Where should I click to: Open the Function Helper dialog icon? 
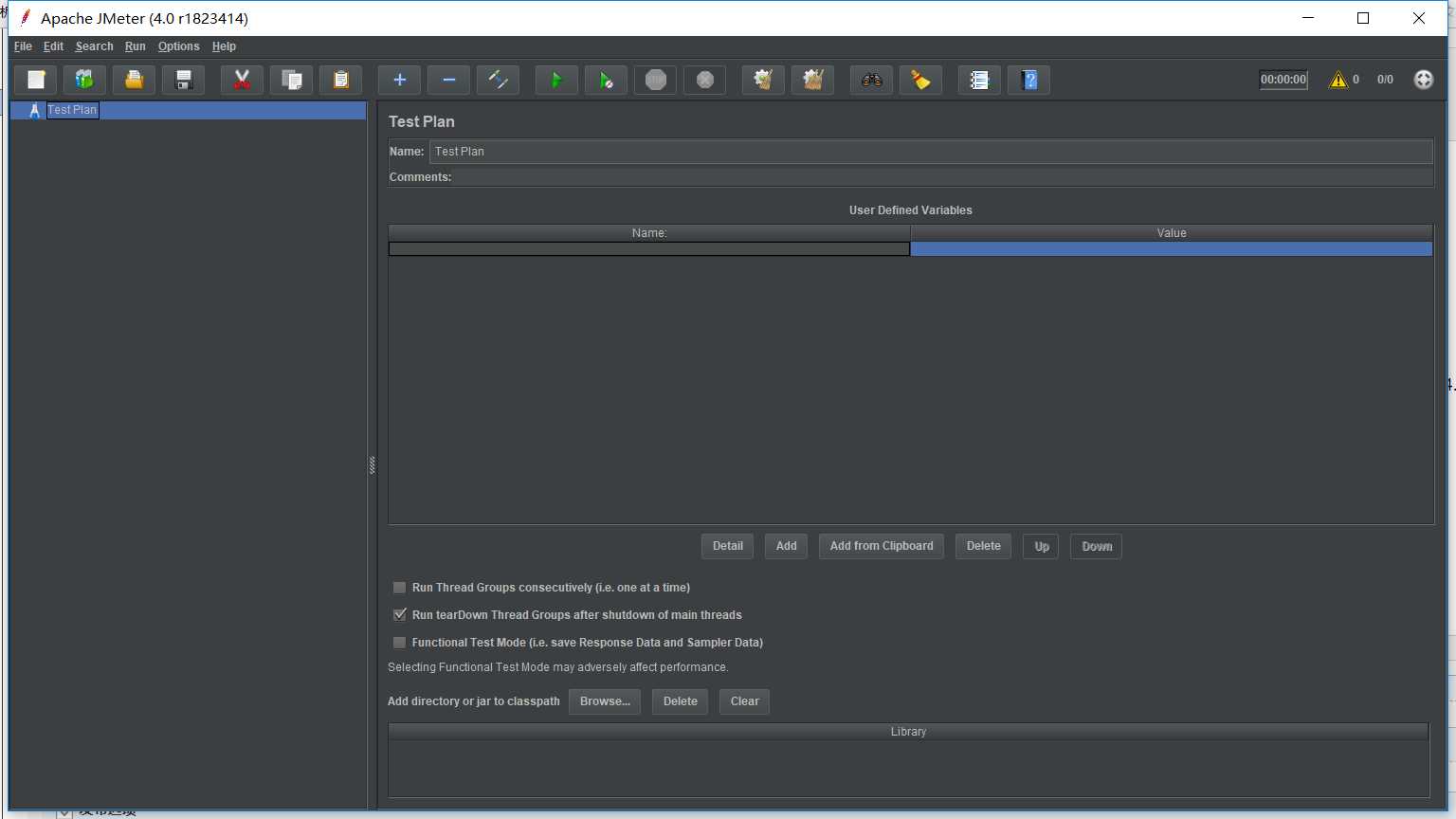coord(979,81)
